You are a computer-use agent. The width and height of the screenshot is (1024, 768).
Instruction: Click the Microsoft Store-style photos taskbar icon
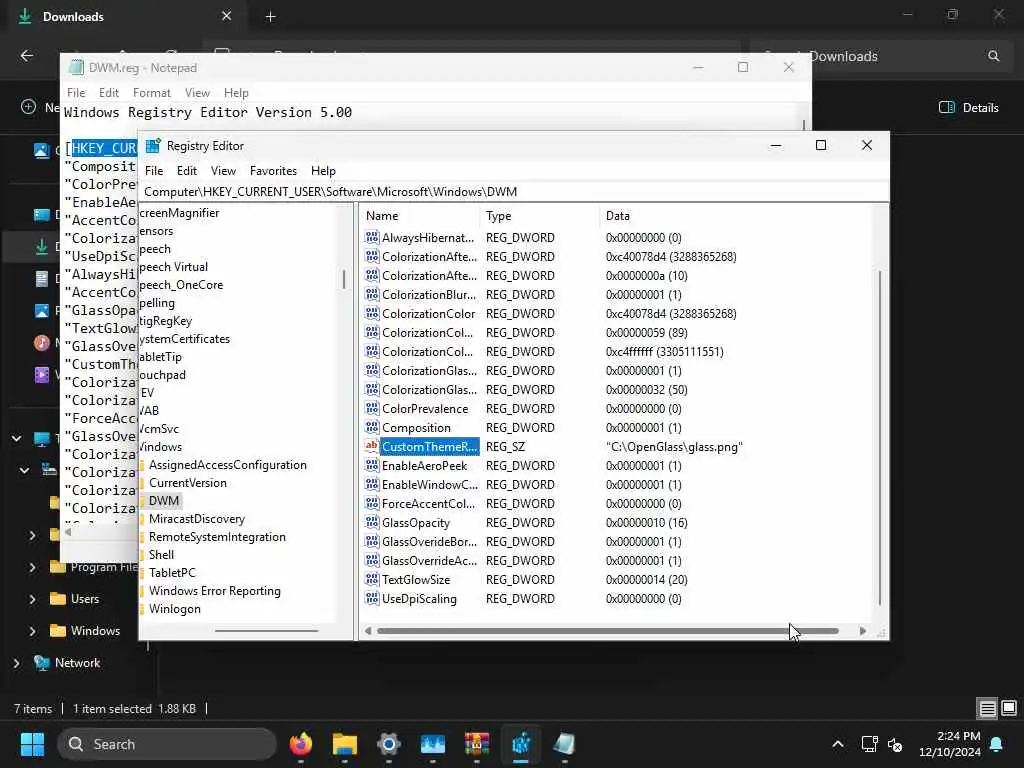tap(432, 744)
